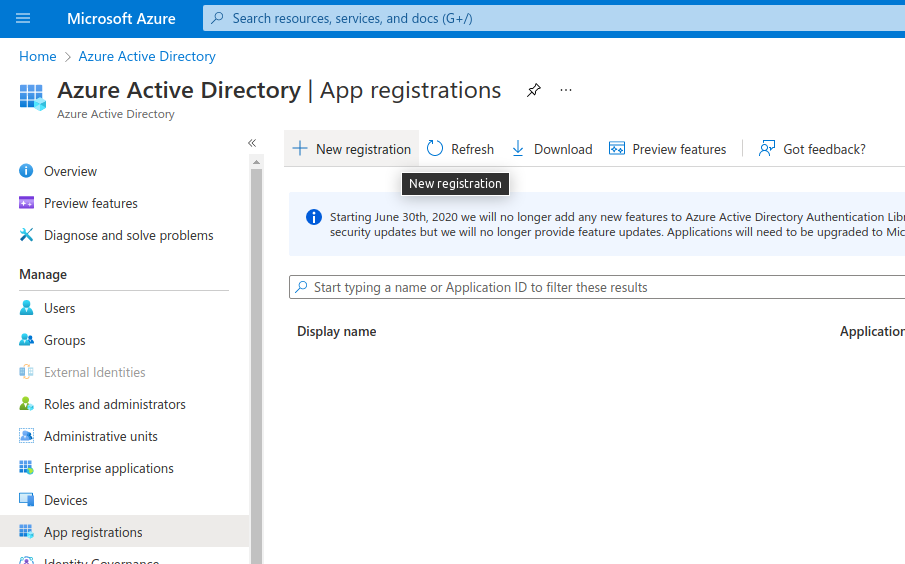Open the hamburger portal menu
The height and width of the screenshot is (564, 905).
pos(23,19)
